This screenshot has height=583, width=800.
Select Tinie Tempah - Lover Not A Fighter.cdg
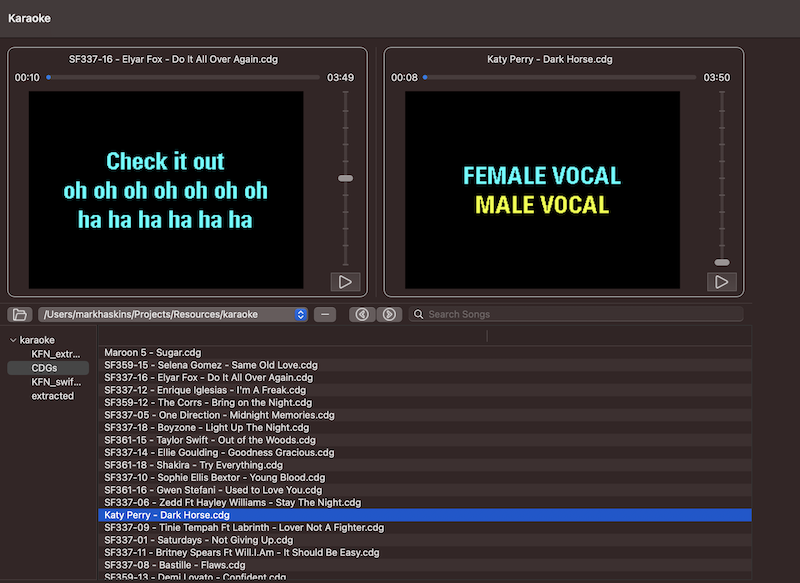click(424, 527)
